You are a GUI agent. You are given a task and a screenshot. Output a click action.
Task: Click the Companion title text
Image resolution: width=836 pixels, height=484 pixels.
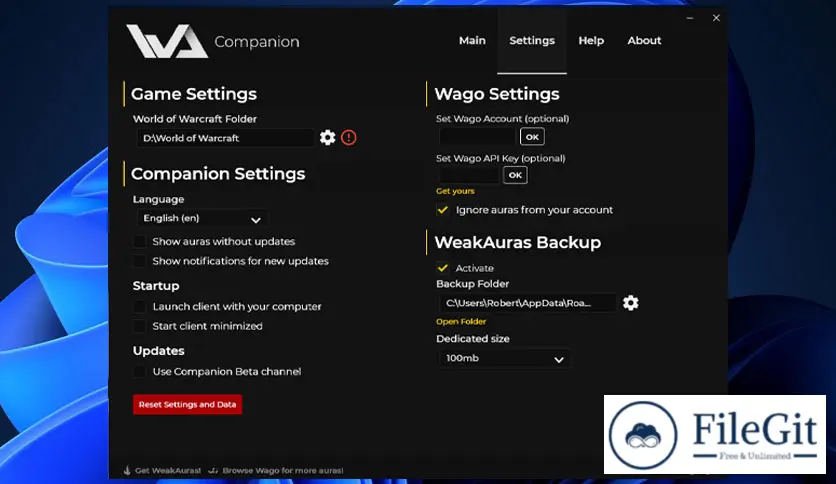click(257, 42)
